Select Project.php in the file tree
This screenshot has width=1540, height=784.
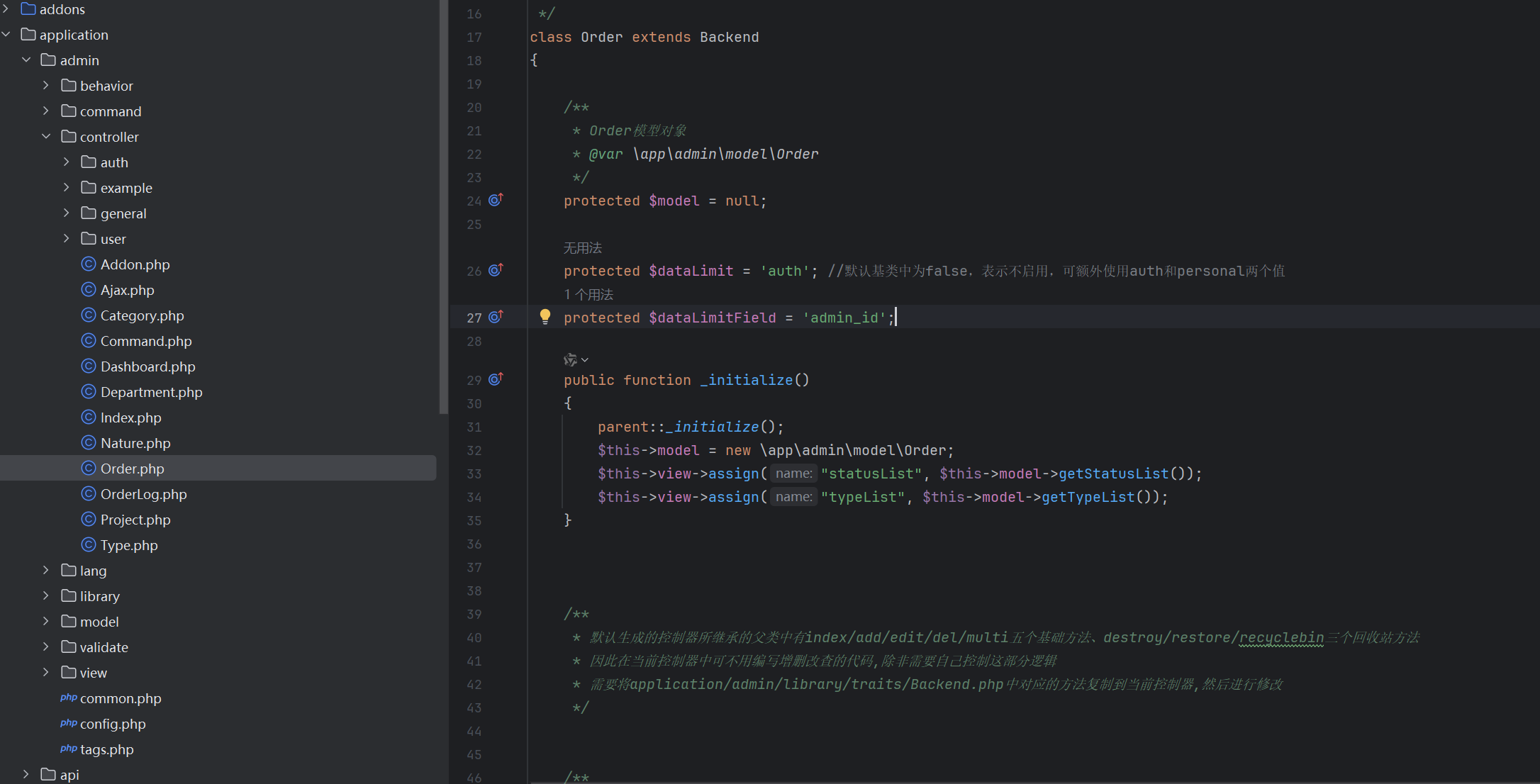coord(135,520)
